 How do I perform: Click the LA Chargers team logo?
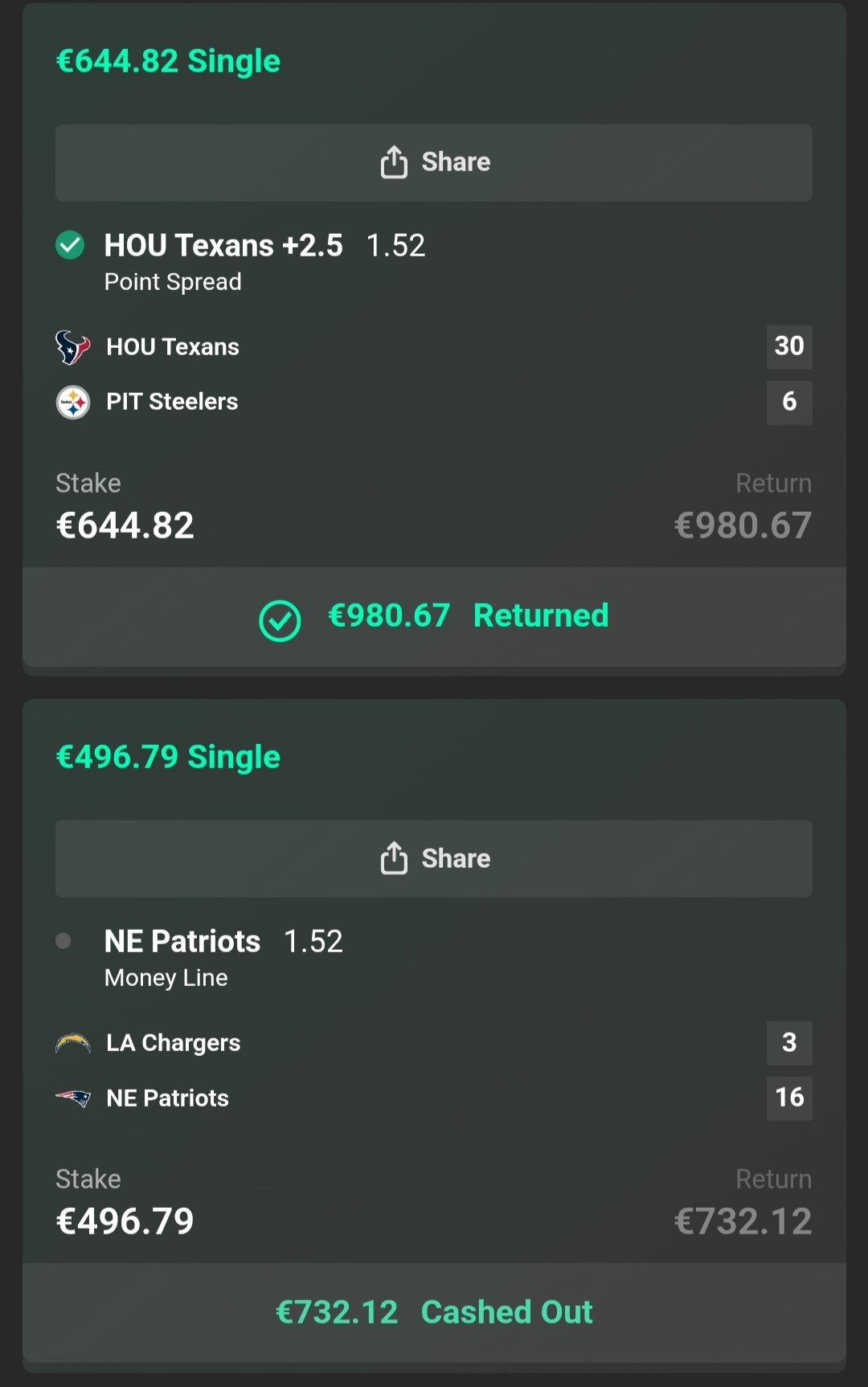(x=72, y=1043)
